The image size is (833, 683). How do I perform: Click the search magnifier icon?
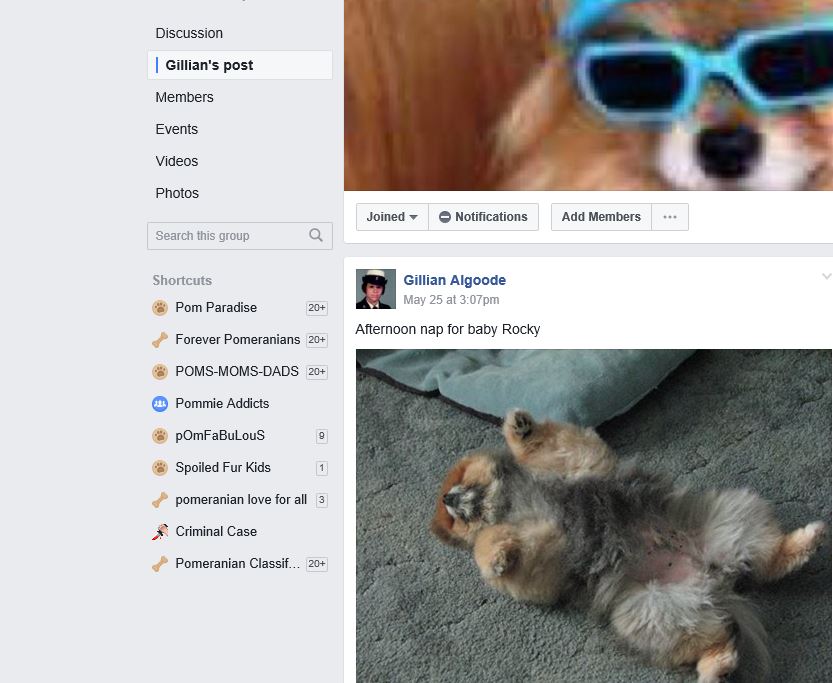316,235
